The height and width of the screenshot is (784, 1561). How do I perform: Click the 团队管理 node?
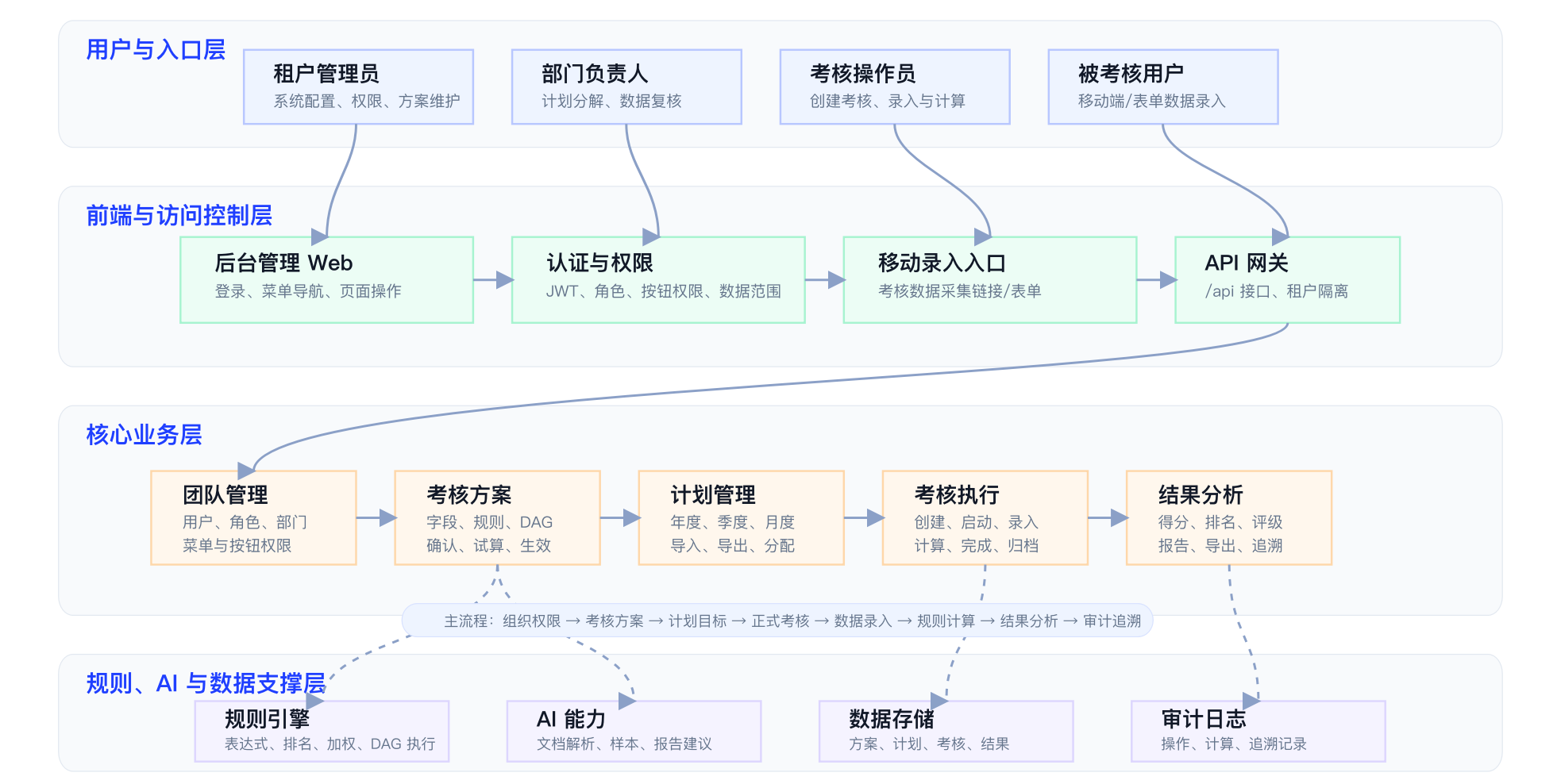click(x=253, y=517)
